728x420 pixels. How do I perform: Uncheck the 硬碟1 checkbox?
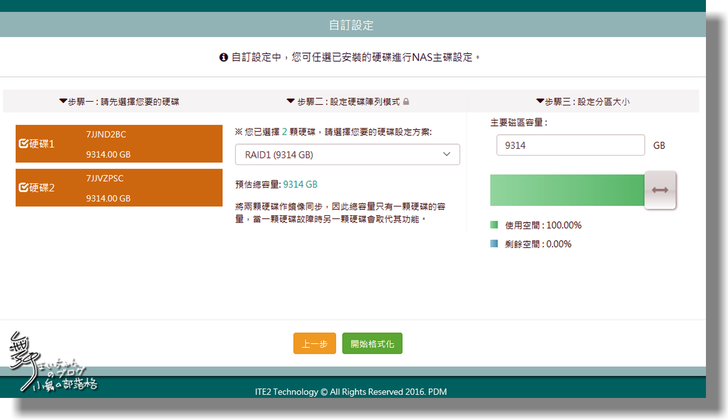click(24, 143)
